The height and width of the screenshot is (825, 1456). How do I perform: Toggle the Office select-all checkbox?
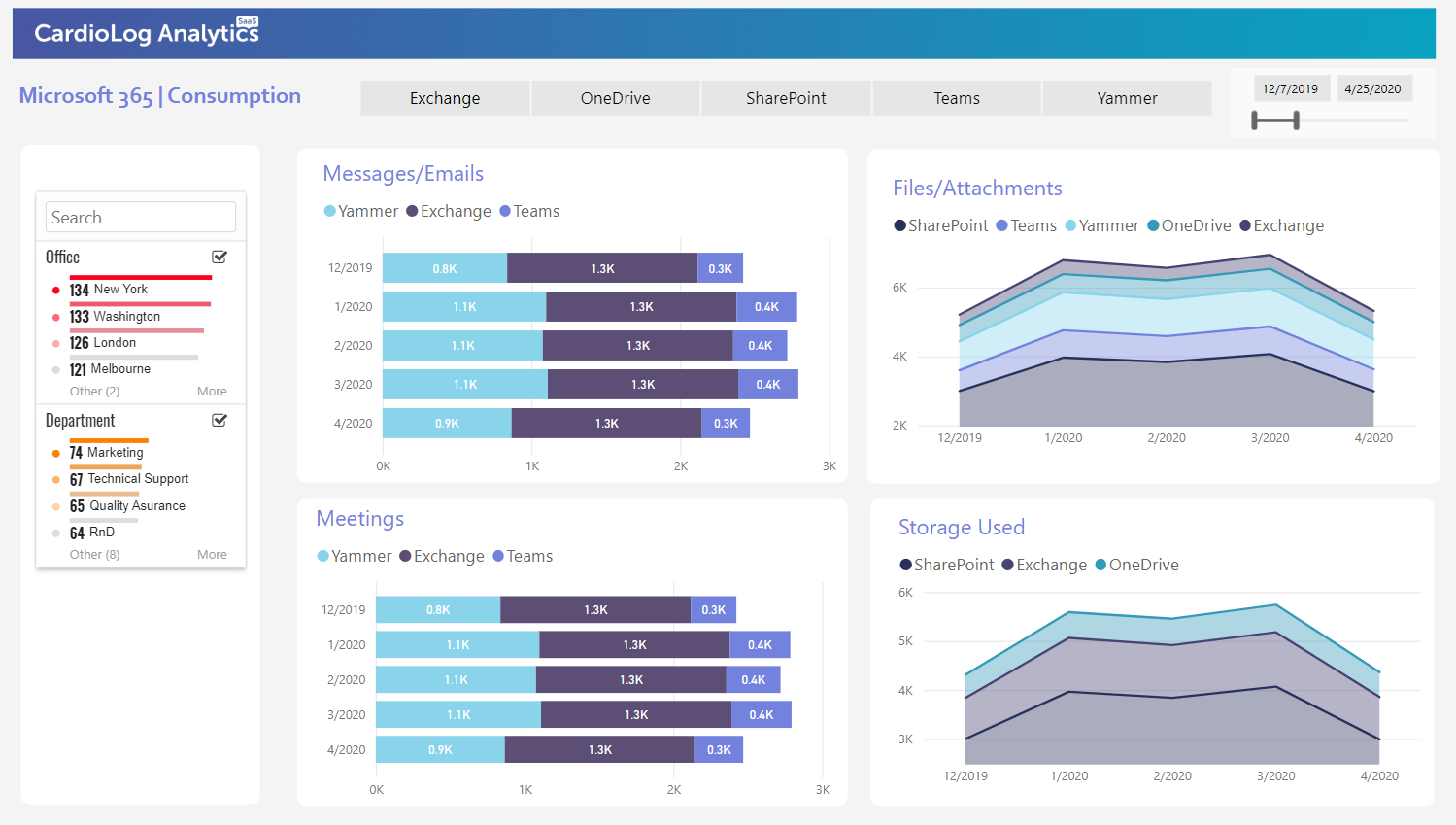tap(220, 257)
